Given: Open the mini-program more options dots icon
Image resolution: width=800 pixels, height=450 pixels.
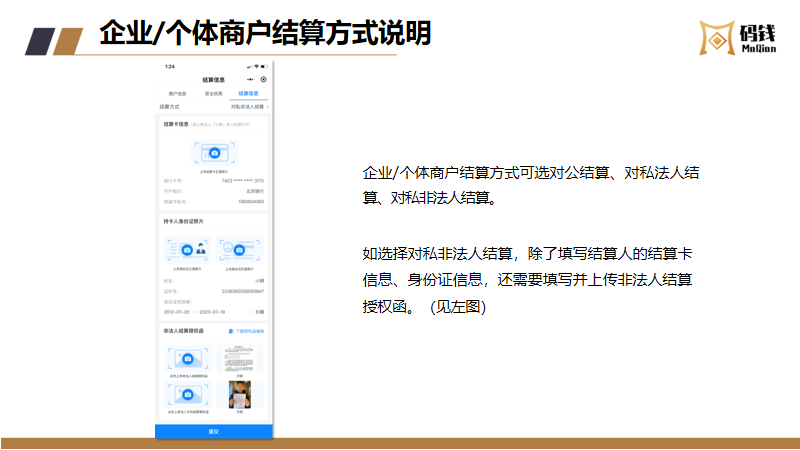Looking at the screenshot, I should [x=250, y=79].
